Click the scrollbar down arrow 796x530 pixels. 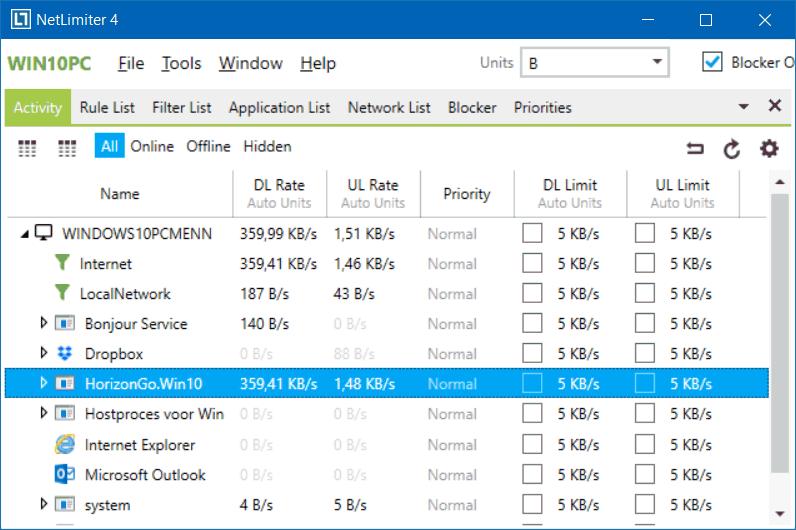click(780, 514)
